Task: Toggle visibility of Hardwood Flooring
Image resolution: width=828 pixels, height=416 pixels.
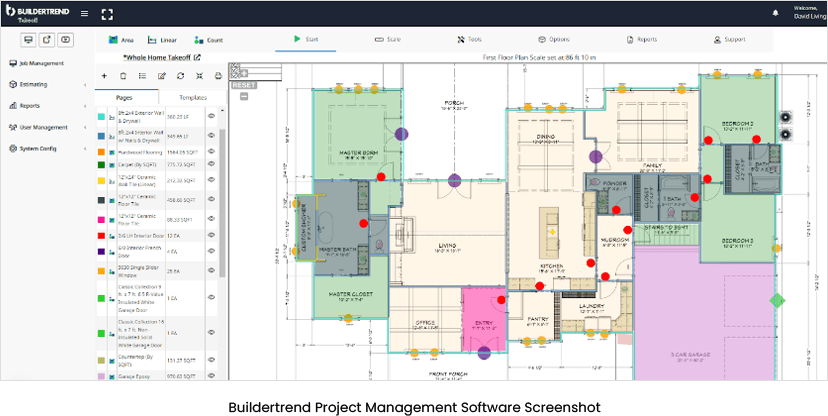Action: 211,152
